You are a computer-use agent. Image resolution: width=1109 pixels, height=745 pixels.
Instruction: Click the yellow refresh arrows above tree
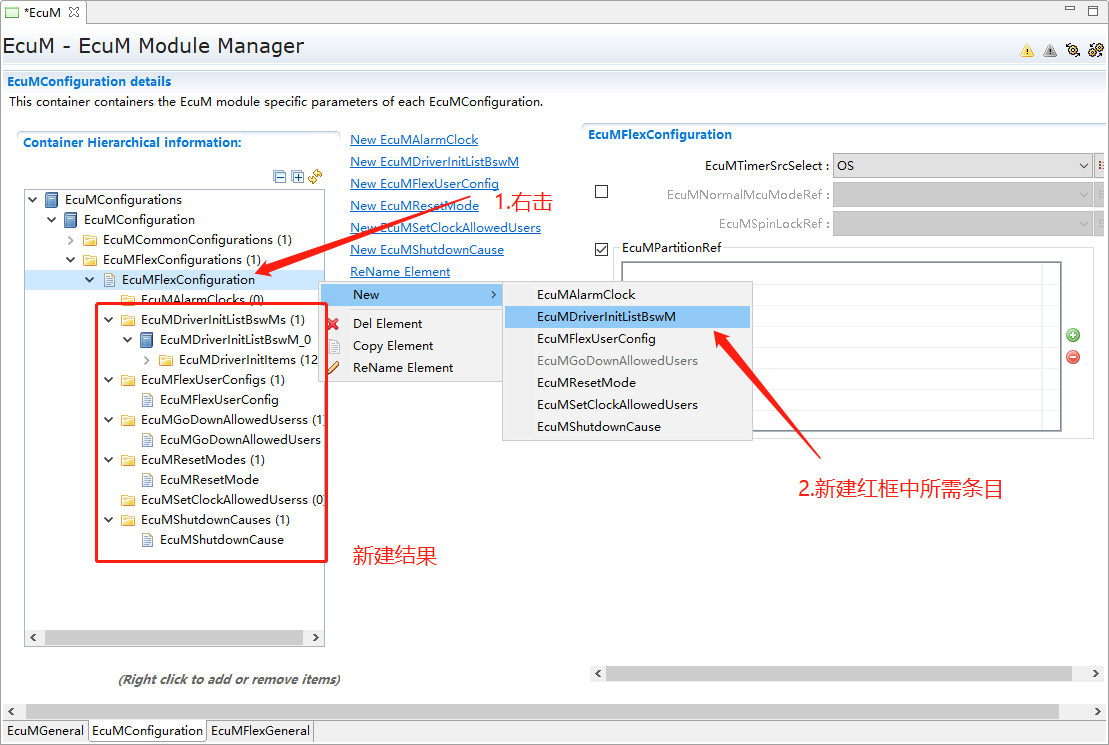[315, 177]
